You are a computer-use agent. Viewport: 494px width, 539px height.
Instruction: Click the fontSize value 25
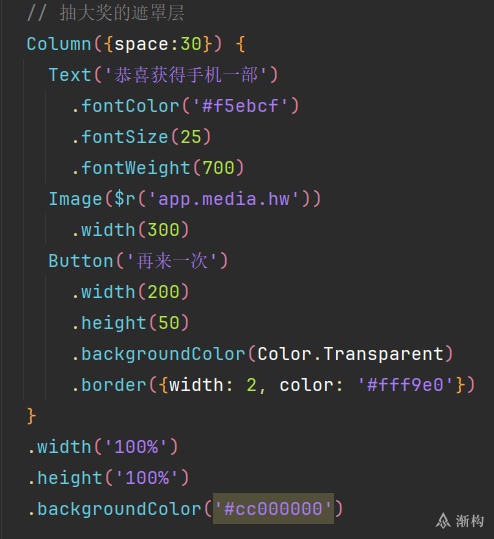[x=191, y=137]
